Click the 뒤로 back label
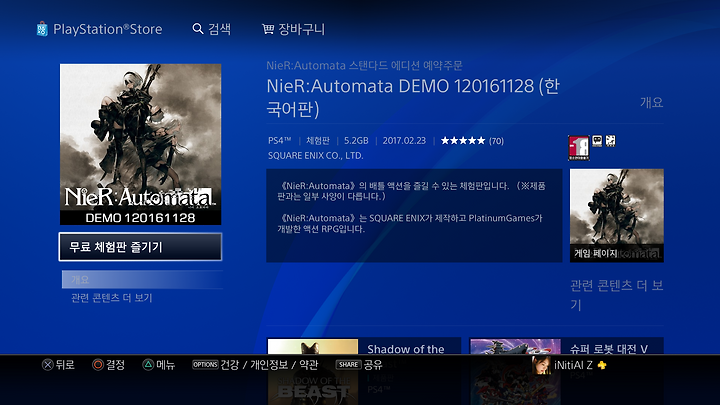This screenshot has height=405, width=720. (x=65, y=365)
